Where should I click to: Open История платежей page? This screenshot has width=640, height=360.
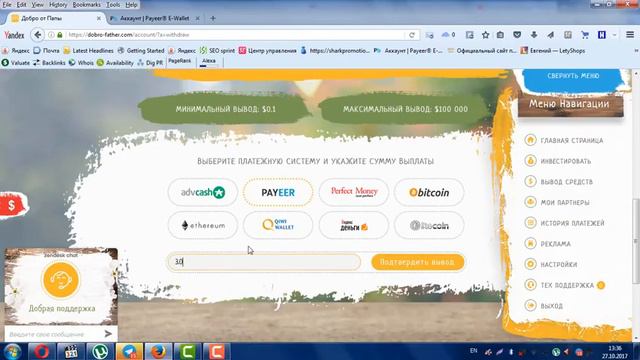[572, 223]
